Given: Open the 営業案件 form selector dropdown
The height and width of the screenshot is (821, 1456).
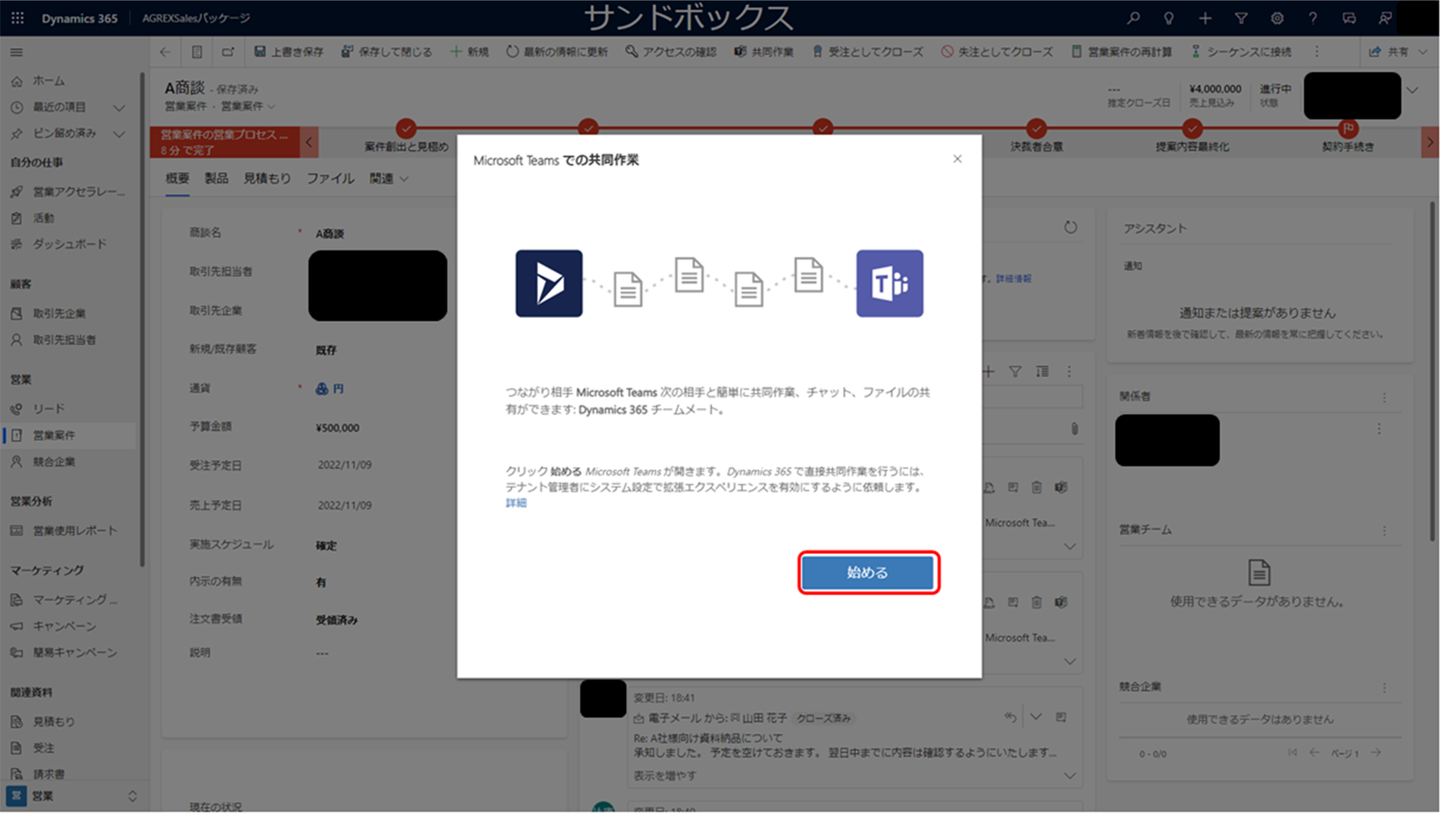Looking at the screenshot, I should (x=247, y=106).
